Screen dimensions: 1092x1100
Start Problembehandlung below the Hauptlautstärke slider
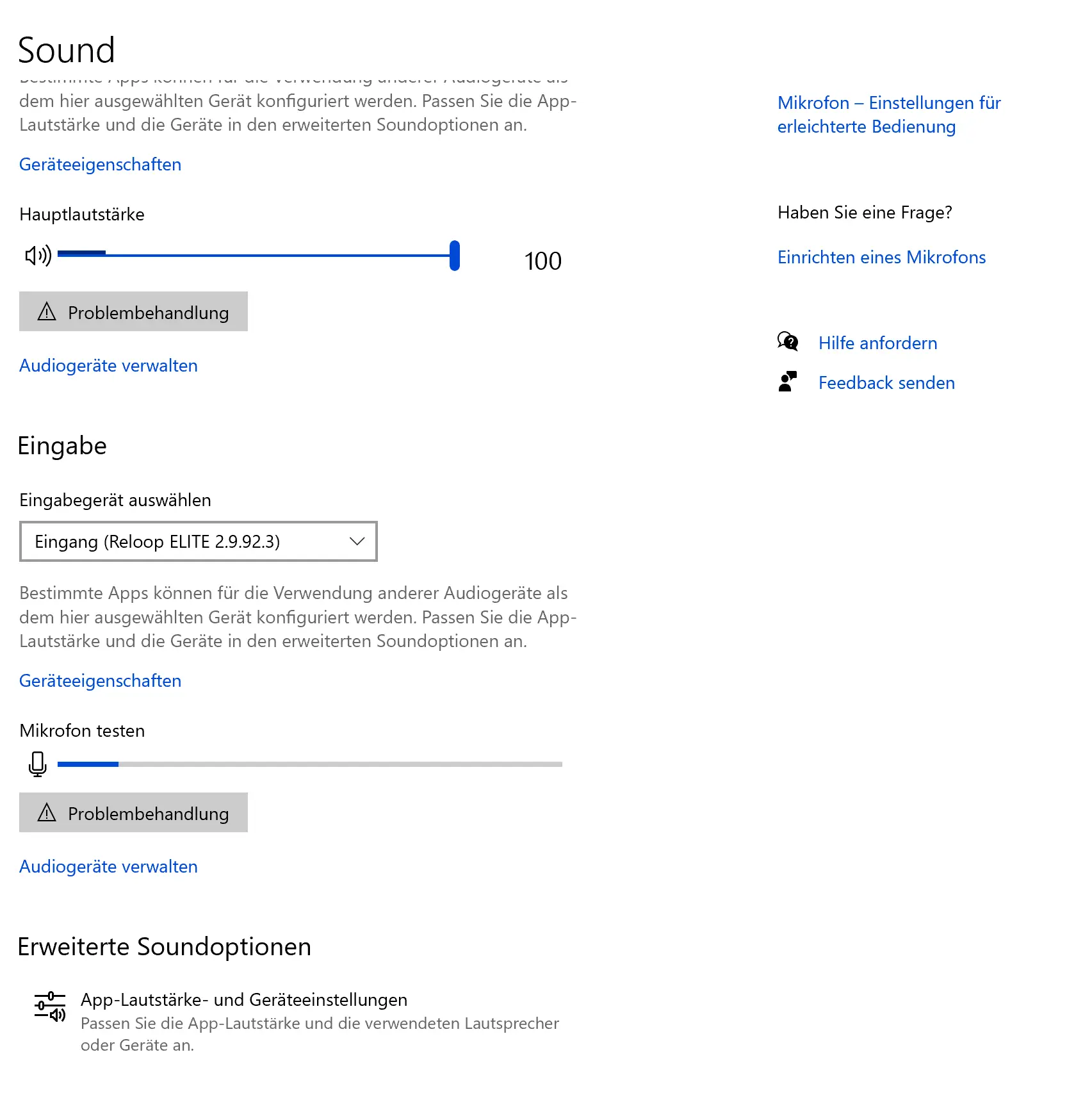click(133, 312)
